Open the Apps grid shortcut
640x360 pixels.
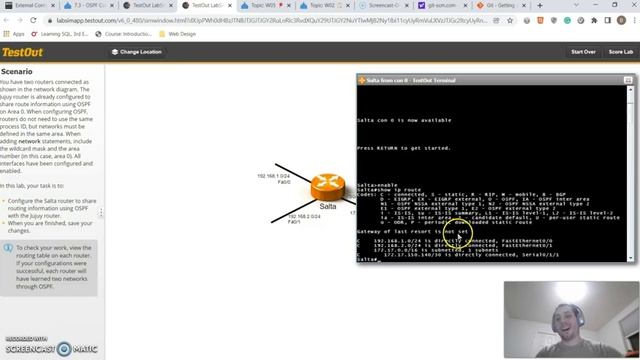(x=13, y=34)
